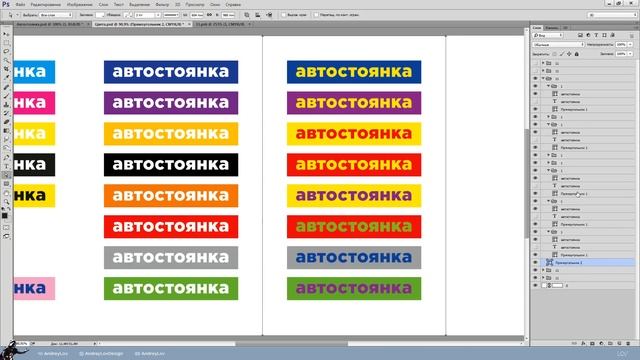
Task: Open path arrangement in options bar
Action: coord(269,15)
